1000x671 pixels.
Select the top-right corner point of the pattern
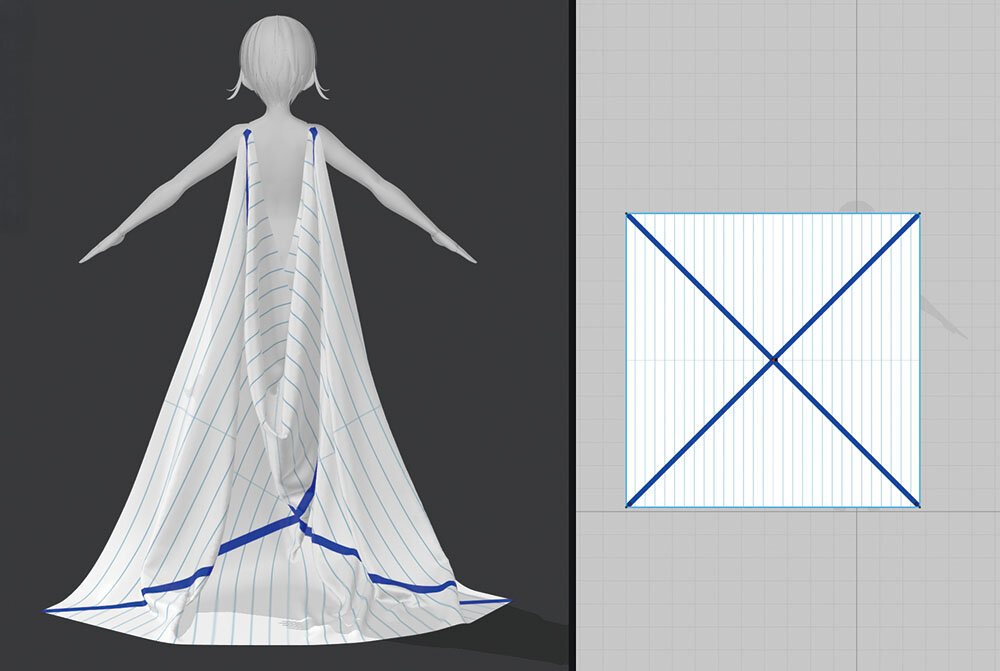[x=919, y=213]
